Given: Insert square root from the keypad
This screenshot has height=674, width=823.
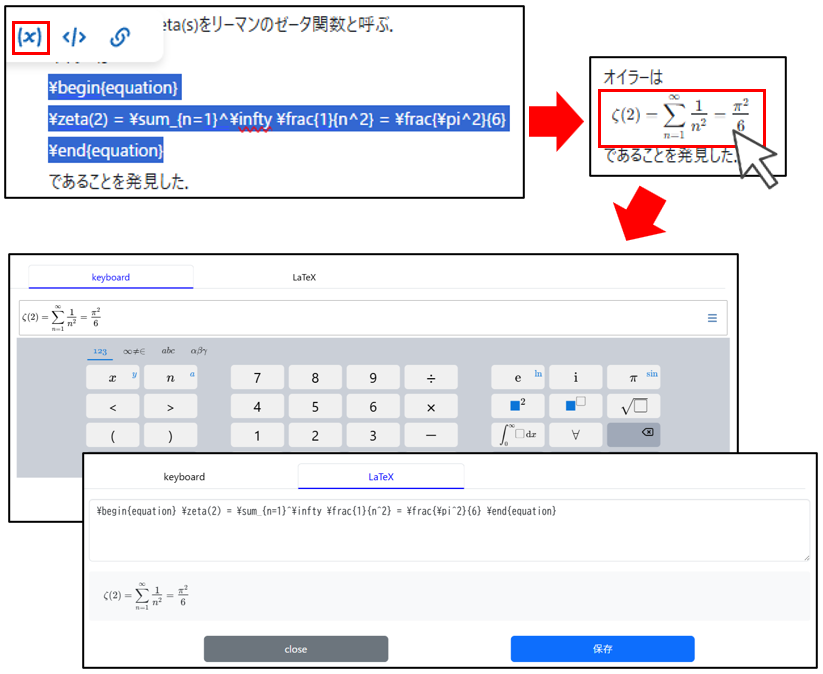Looking at the screenshot, I should click(x=633, y=406).
